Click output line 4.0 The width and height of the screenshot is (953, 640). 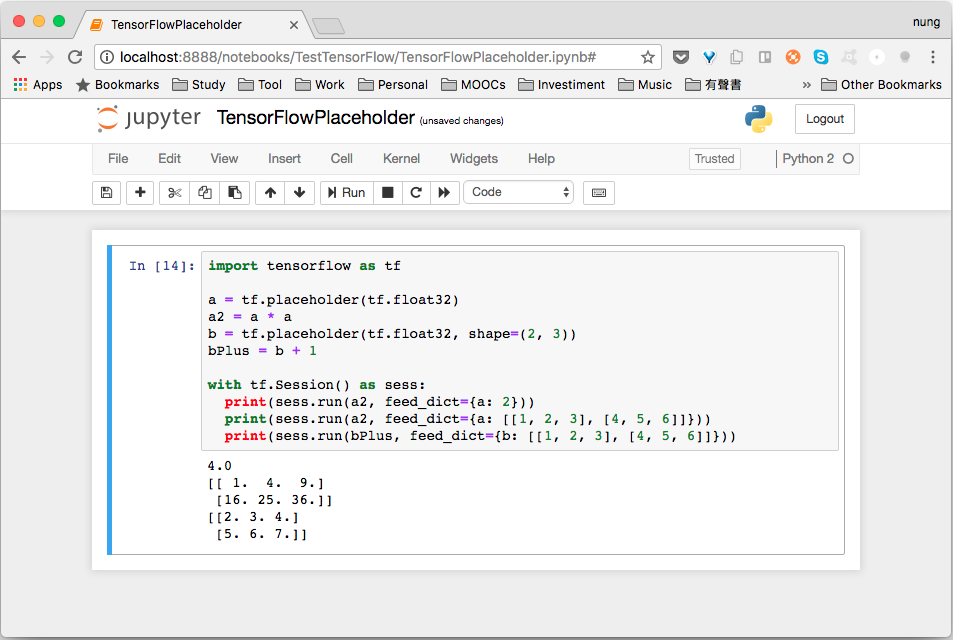coord(219,466)
